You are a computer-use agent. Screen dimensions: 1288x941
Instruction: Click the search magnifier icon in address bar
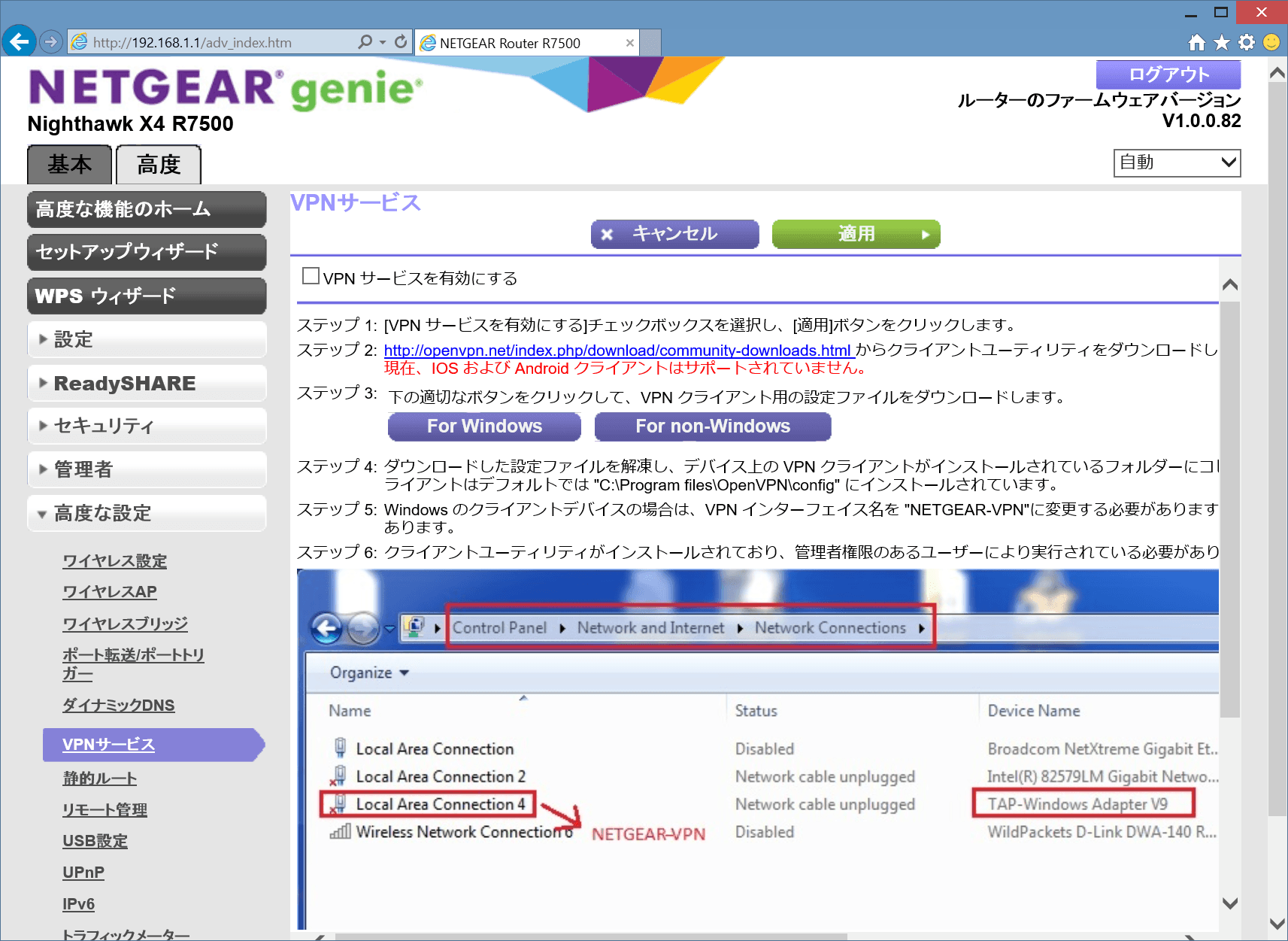(365, 42)
